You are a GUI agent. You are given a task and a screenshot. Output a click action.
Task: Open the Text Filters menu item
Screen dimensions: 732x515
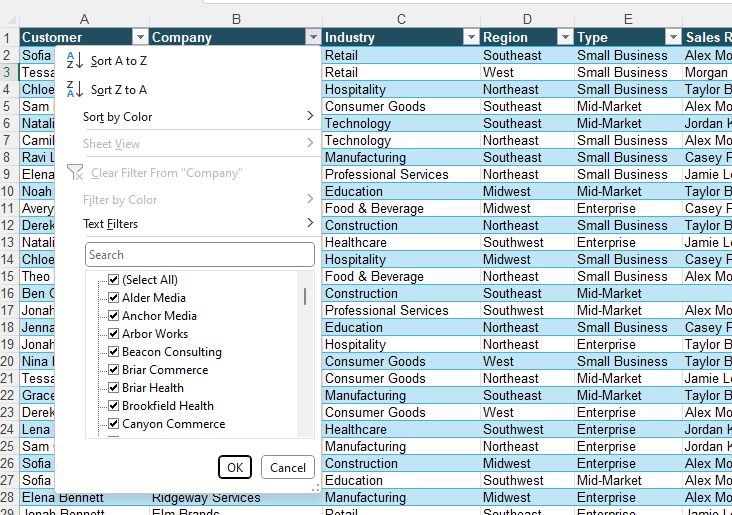[188, 224]
